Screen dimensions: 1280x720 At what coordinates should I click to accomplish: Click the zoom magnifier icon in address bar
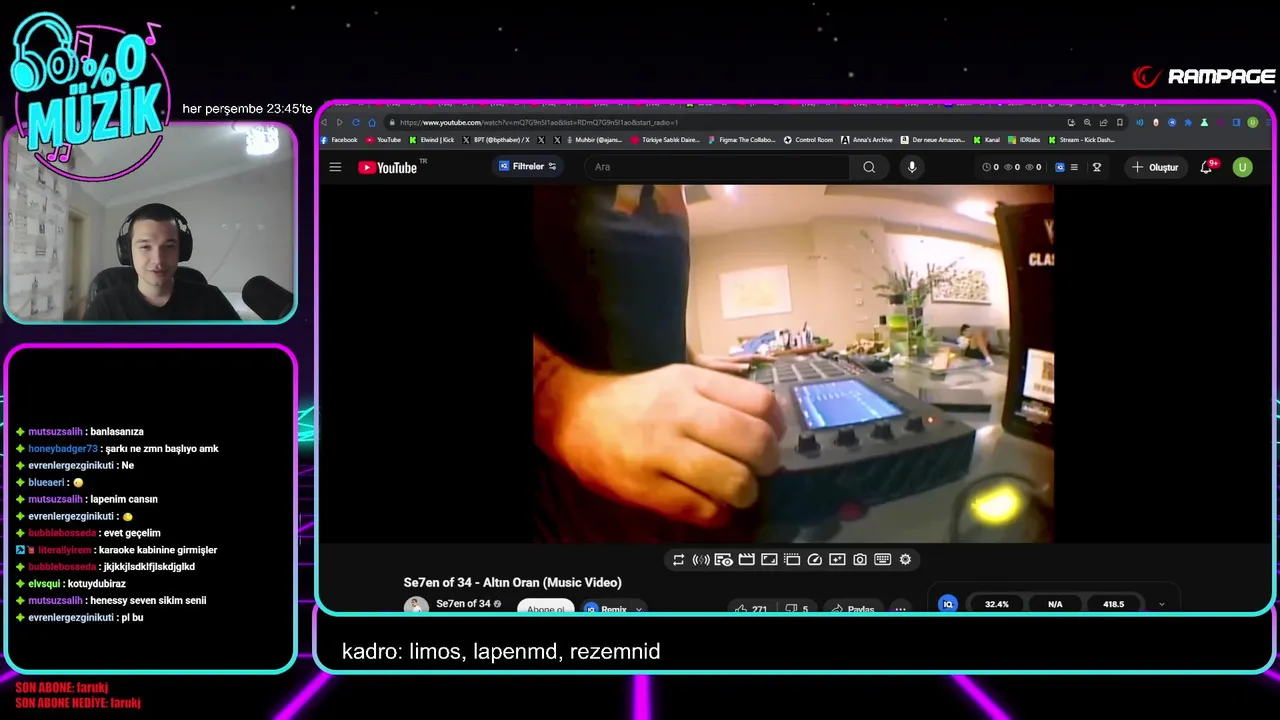(x=1087, y=122)
